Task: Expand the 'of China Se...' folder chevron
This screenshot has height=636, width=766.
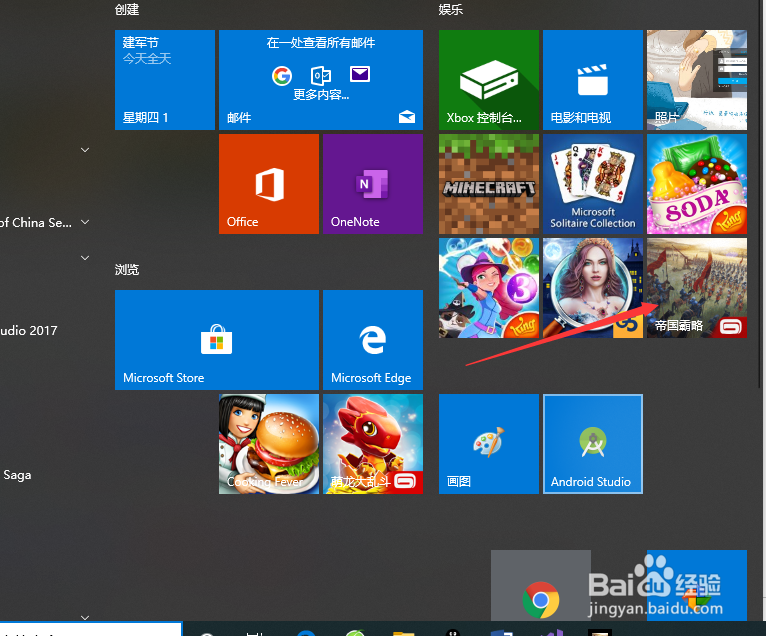Action: [85, 222]
